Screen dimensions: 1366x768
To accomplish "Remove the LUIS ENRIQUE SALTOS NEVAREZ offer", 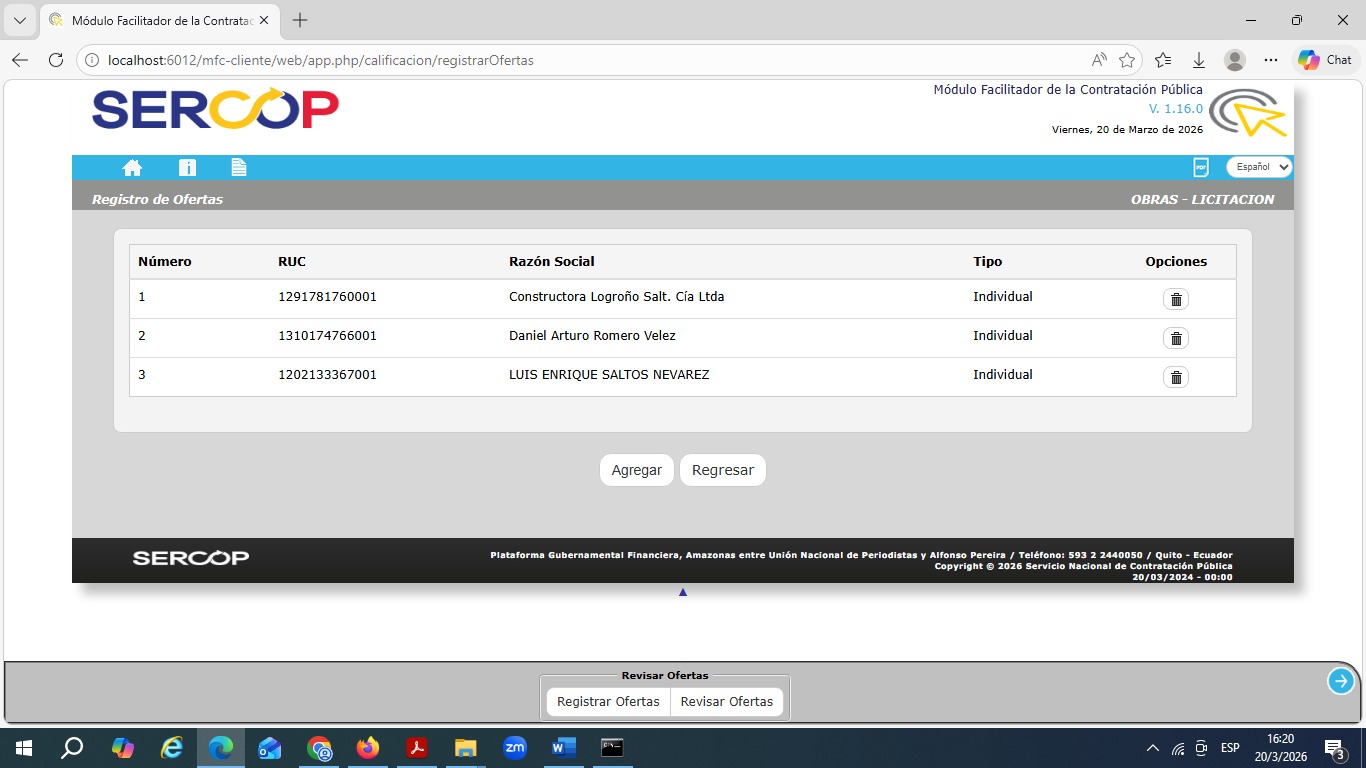I will (1176, 377).
